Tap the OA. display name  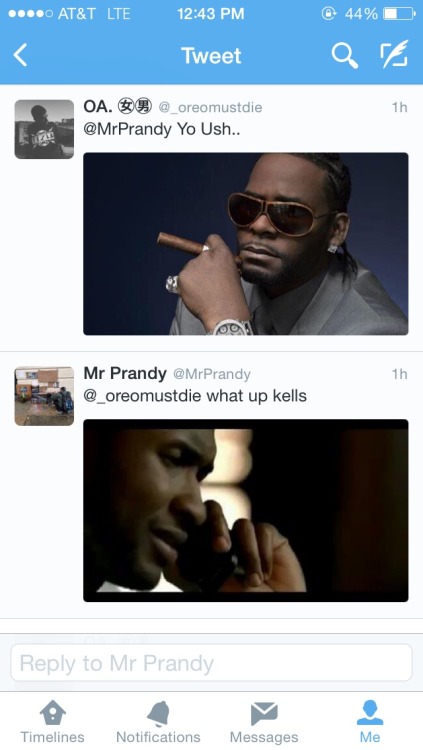98,106
